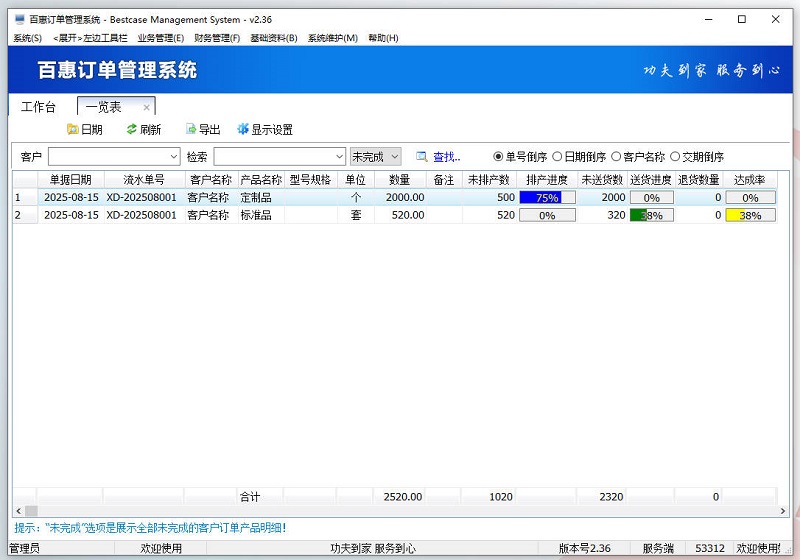
Task: Close the 一览表 tab with its x
Action: point(146,107)
